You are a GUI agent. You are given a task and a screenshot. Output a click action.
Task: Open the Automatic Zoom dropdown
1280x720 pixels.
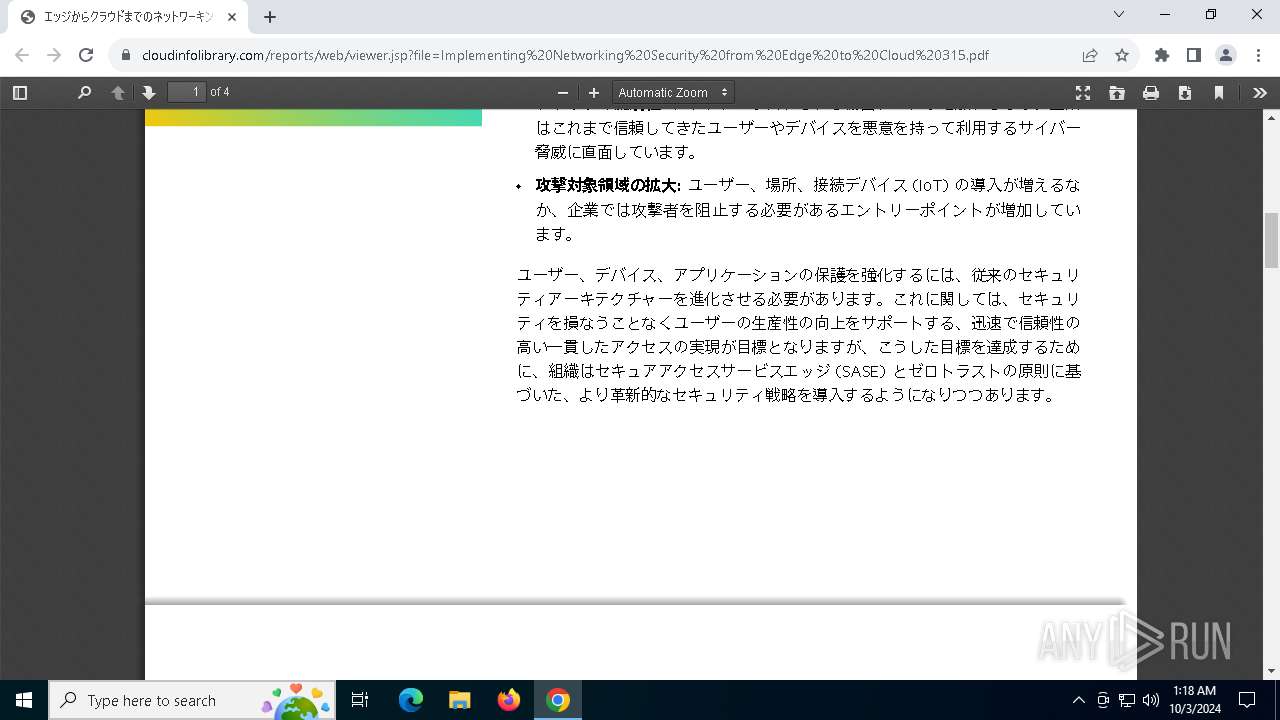click(x=673, y=92)
